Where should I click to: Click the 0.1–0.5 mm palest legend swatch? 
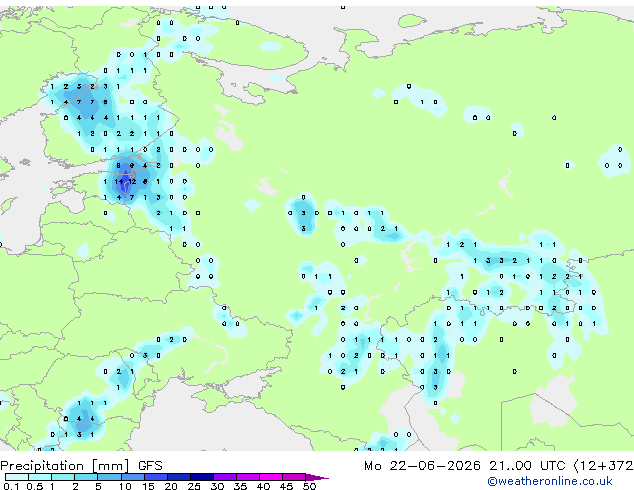[17, 477]
